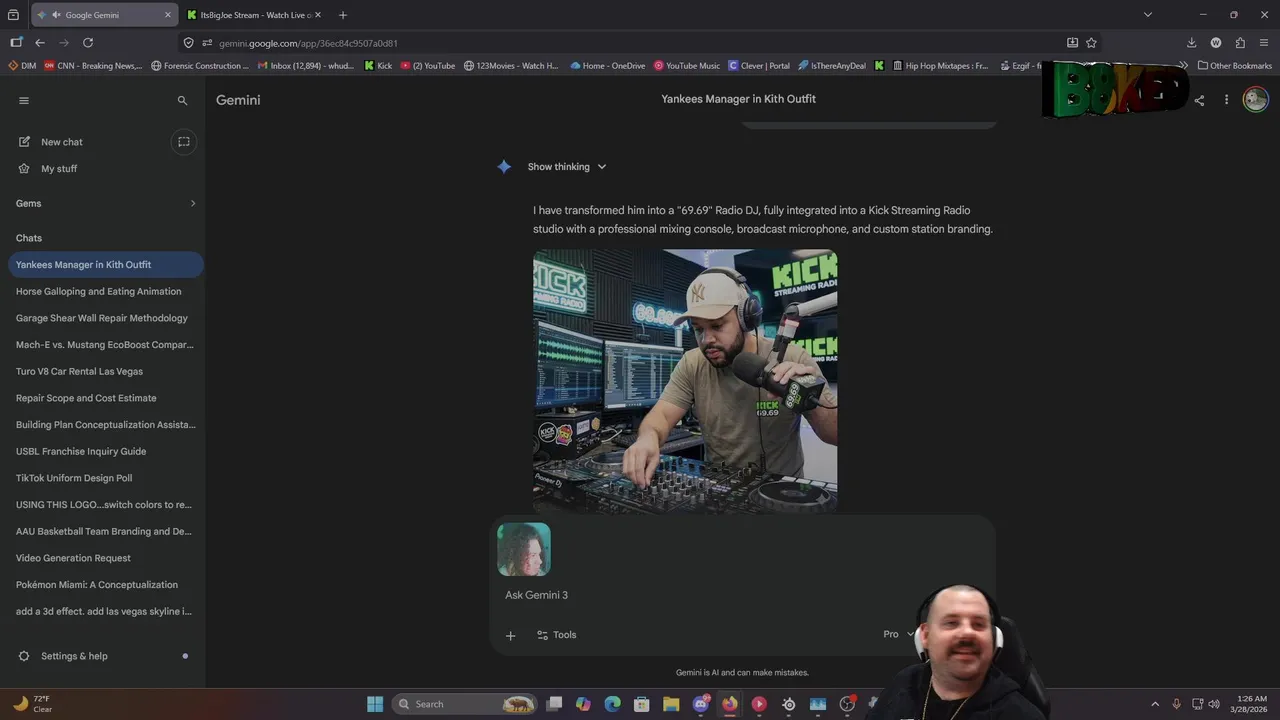The width and height of the screenshot is (1280, 720).
Task: Open a new browser tab
Action: (343, 15)
